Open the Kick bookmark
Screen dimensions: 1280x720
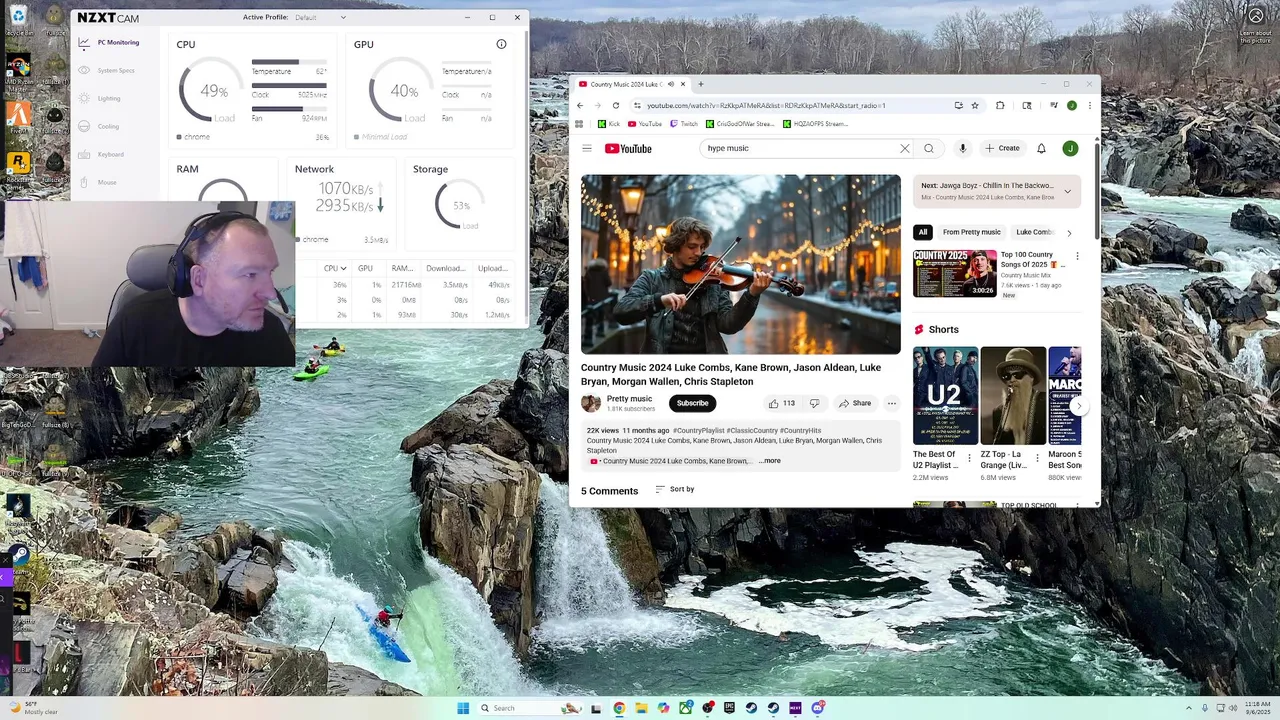pos(609,124)
